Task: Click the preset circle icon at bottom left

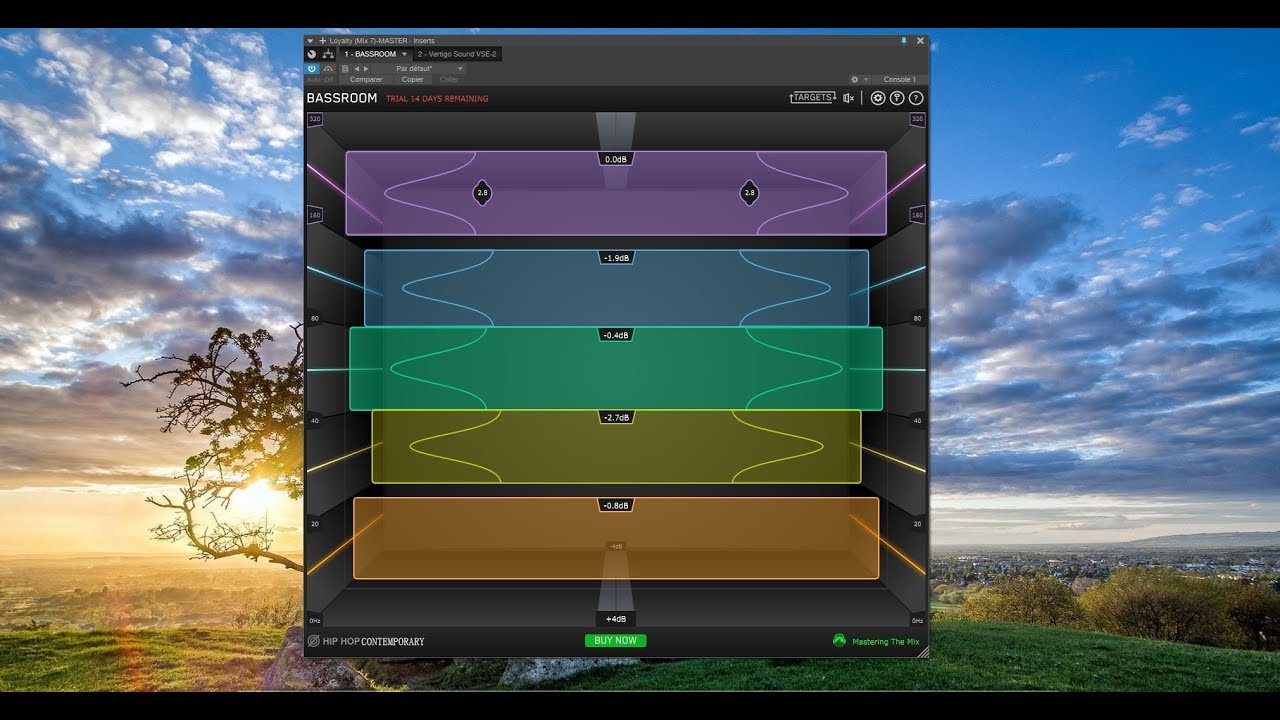Action: 313,641
